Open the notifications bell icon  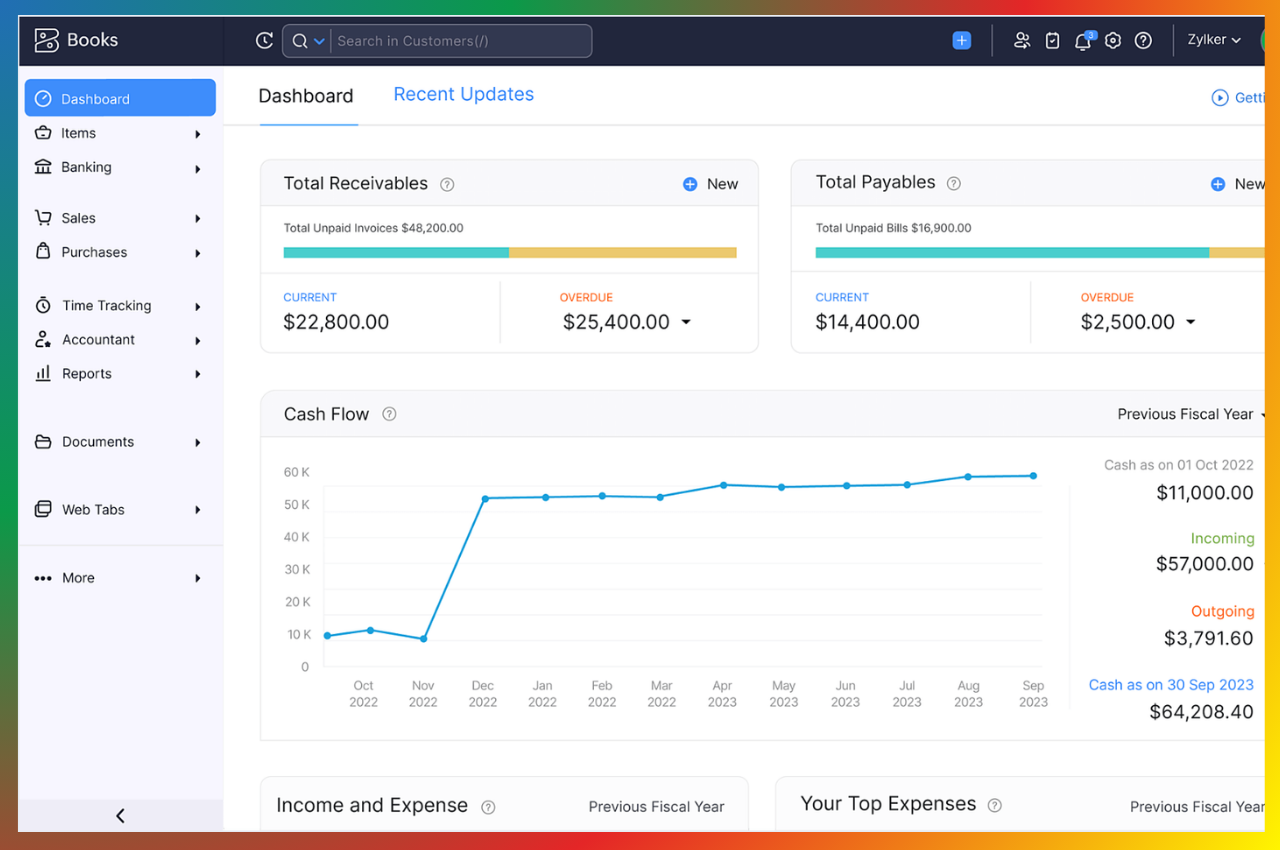(1082, 41)
